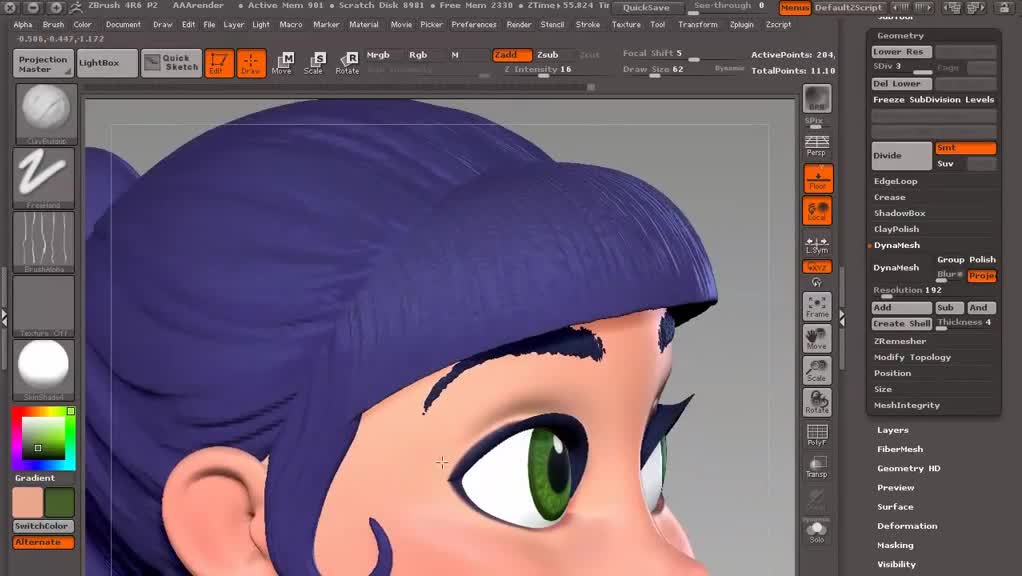Click the Rotate canvas navigation icon
This screenshot has height=576, width=1022.
coord(817,403)
